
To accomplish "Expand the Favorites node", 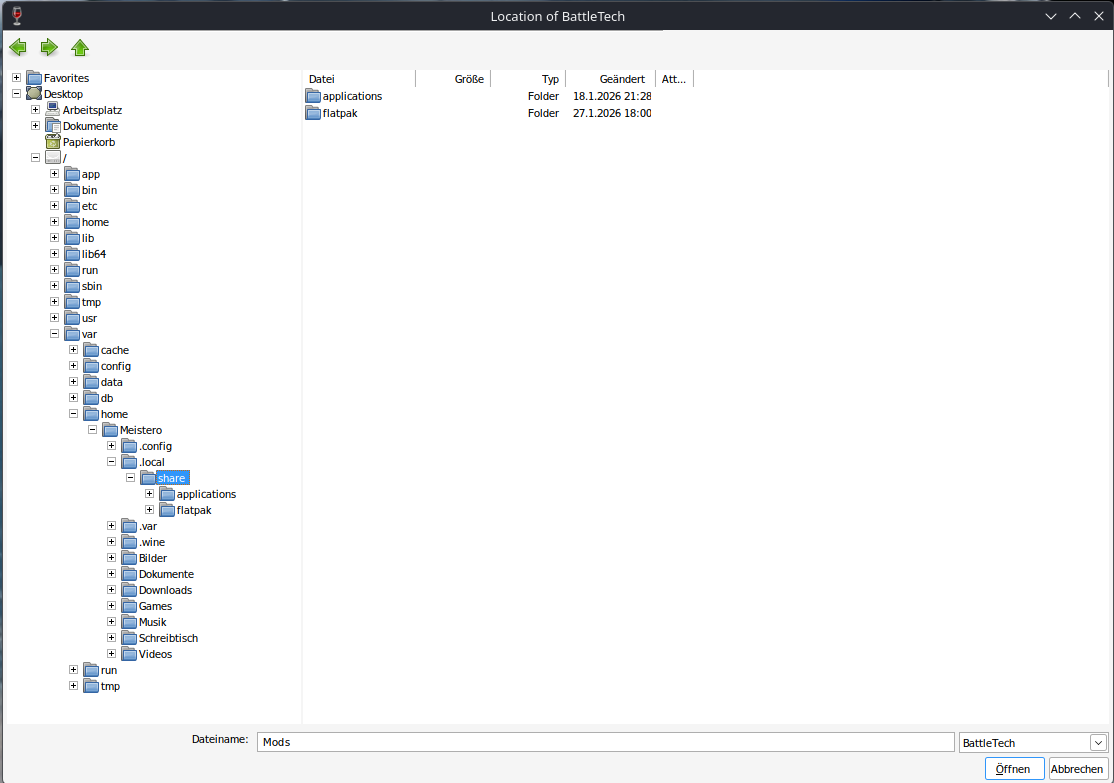I will (16, 77).
